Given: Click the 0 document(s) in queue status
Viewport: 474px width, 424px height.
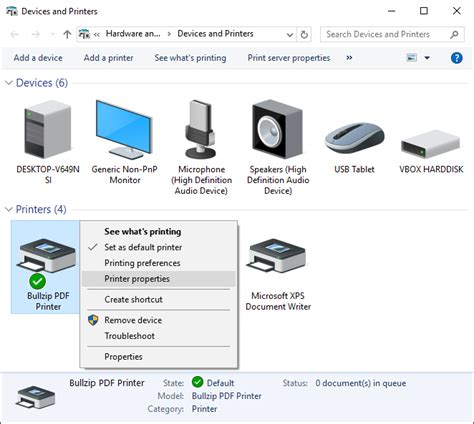Looking at the screenshot, I should point(361,383).
